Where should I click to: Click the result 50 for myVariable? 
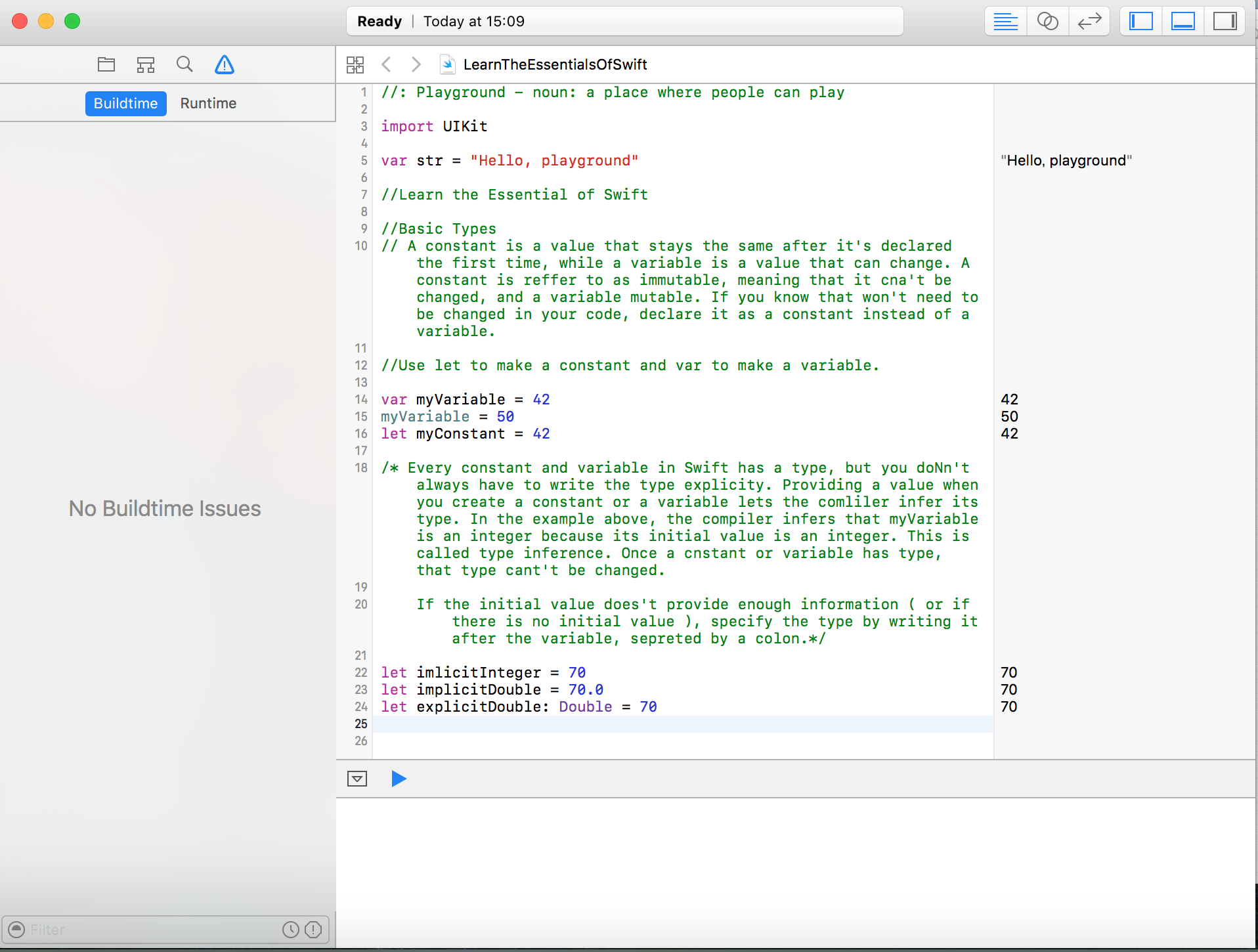(x=1009, y=416)
